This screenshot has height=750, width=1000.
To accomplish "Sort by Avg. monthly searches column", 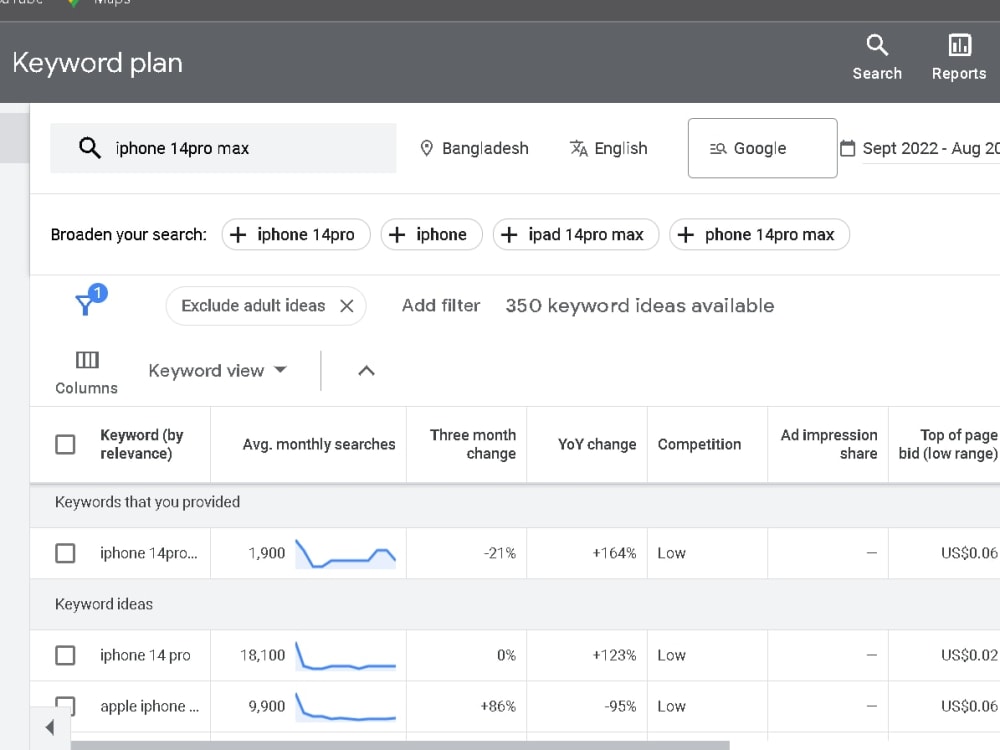I will pos(319,445).
